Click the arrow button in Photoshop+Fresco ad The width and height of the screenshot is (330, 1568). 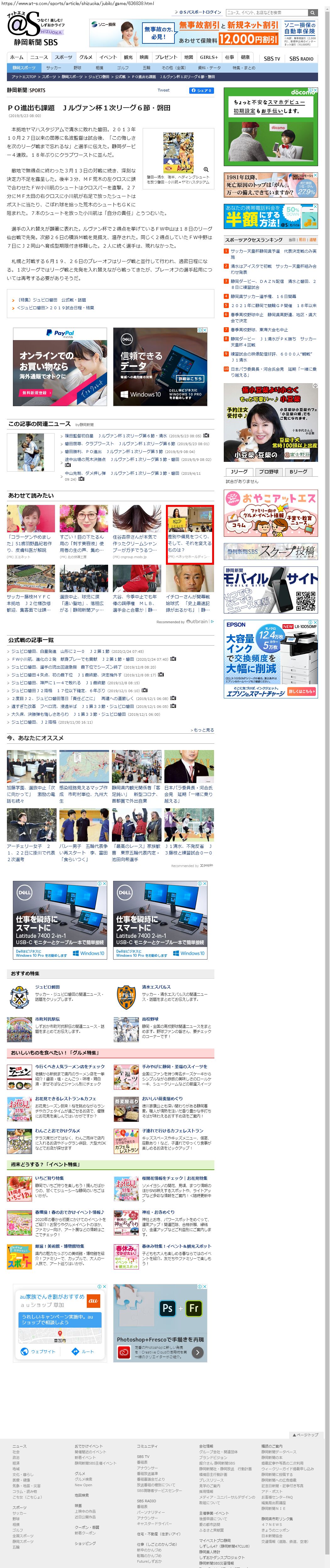click(x=197, y=1352)
